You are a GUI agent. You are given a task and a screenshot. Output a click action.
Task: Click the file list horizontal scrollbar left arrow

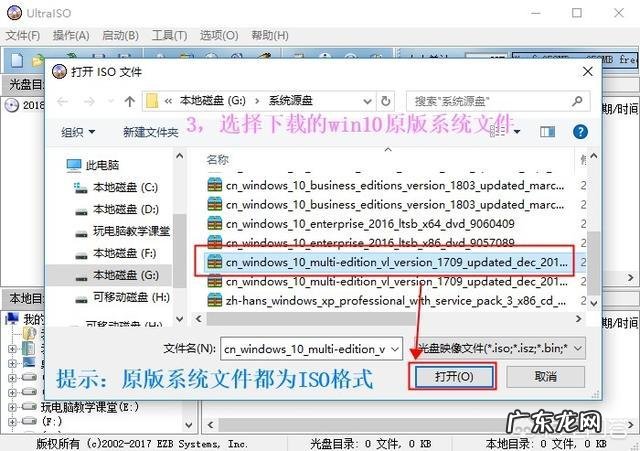click(x=199, y=319)
